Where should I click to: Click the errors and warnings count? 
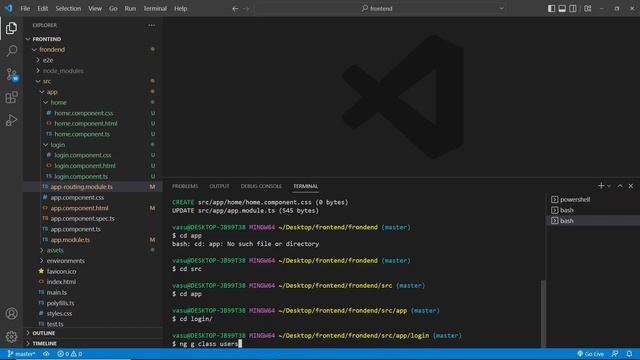click(69, 354)
